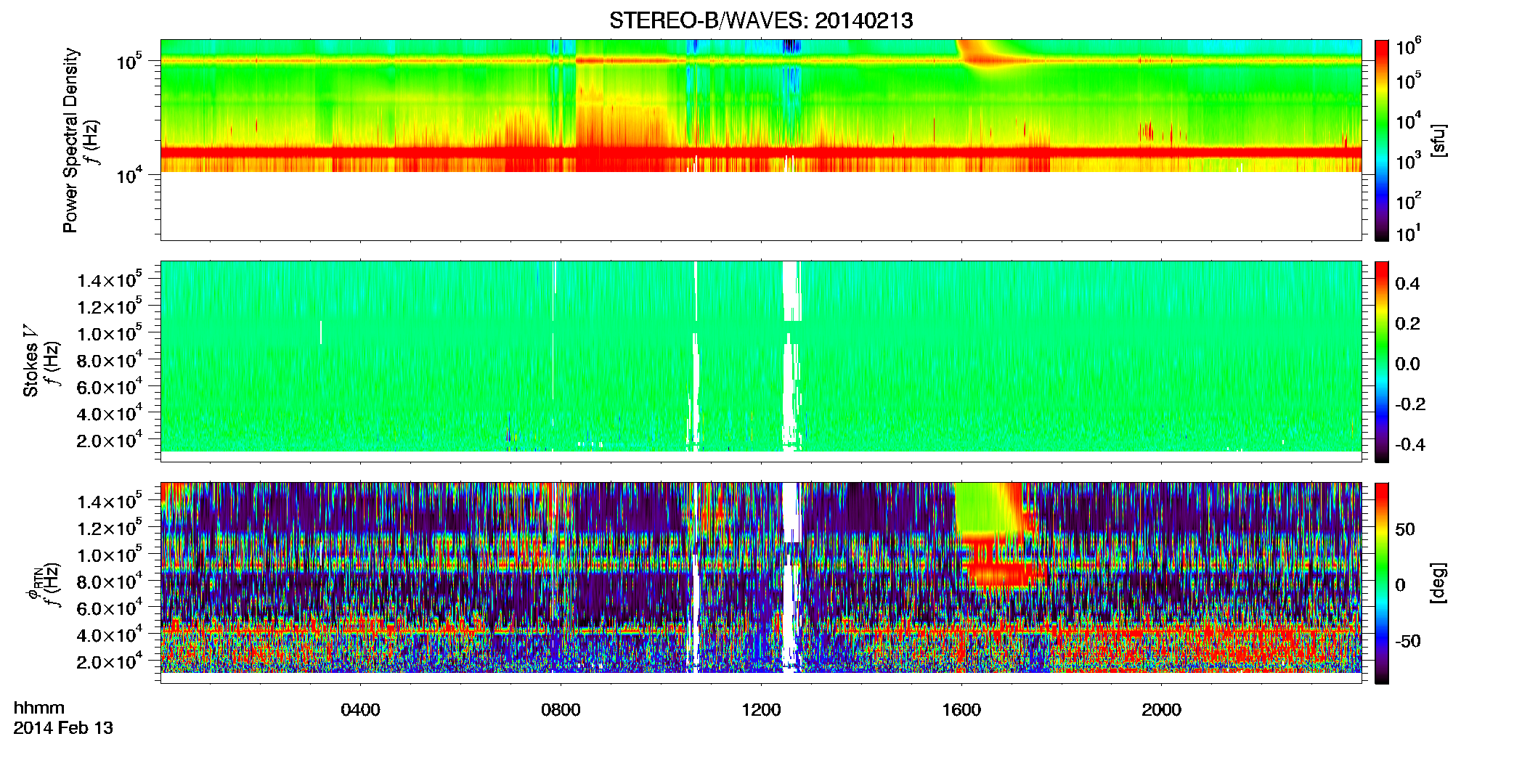Click the φRTN direction spectrogram panel
Image resolution: width=1522 pixels, height=784 pixels.
click(761, 582)
